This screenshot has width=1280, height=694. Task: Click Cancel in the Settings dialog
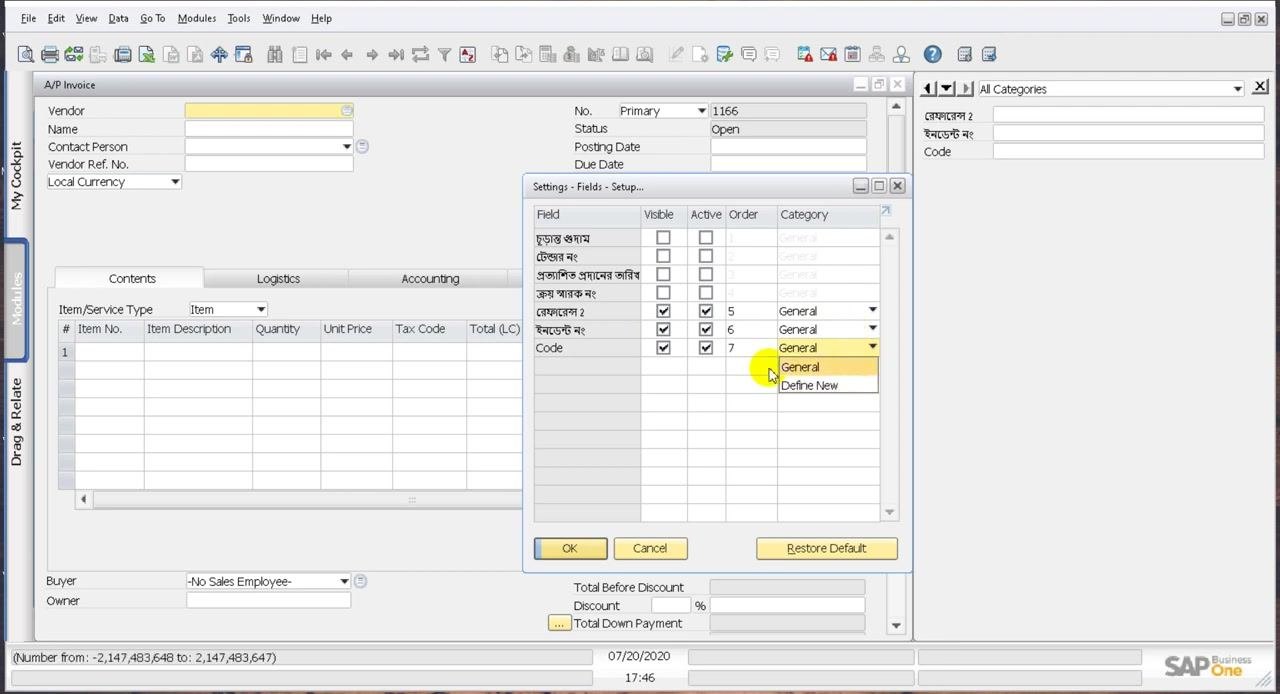click(x=649, y=548)
